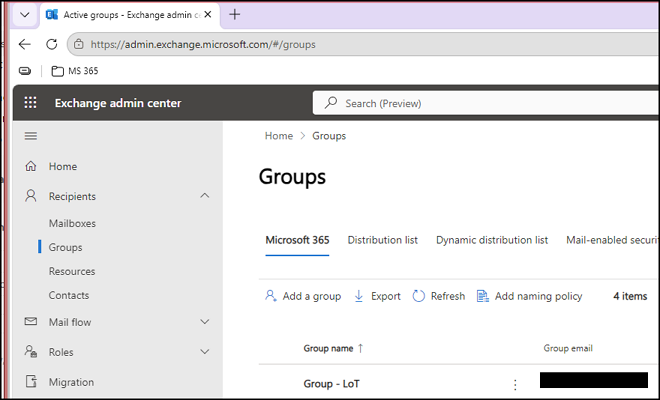Open a new browser tab
The height and width of the screenshot is (400, 660).
pos(234,14)
